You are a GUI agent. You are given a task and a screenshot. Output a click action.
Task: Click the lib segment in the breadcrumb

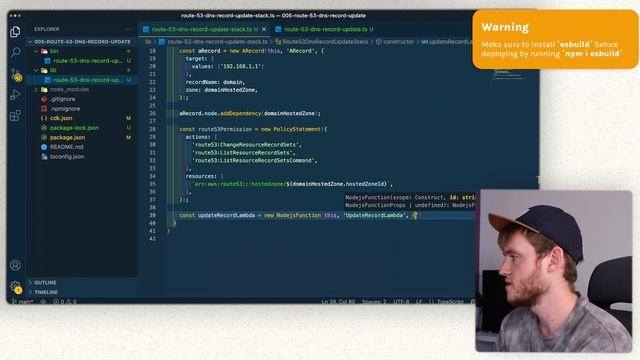pyautogui.click(x=148, y=42)
